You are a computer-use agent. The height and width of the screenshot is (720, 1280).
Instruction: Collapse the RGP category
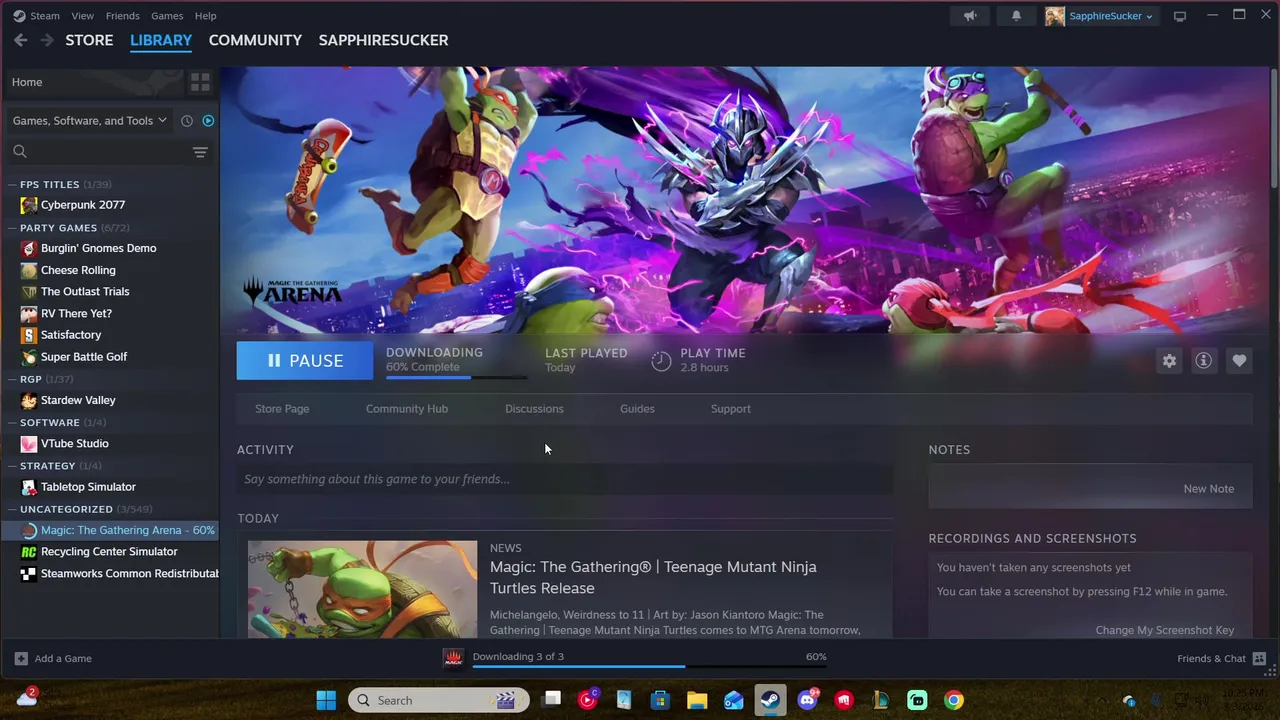13,380
